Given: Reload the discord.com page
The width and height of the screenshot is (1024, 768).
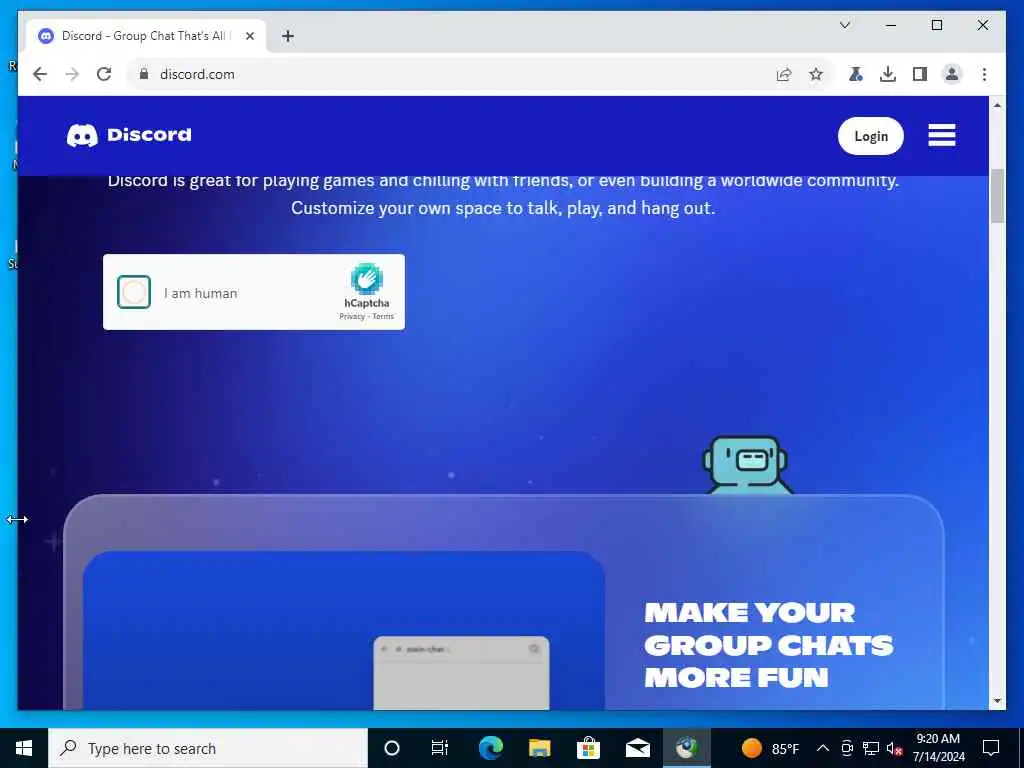Looking at the screenshot, I should click(104, 74).
